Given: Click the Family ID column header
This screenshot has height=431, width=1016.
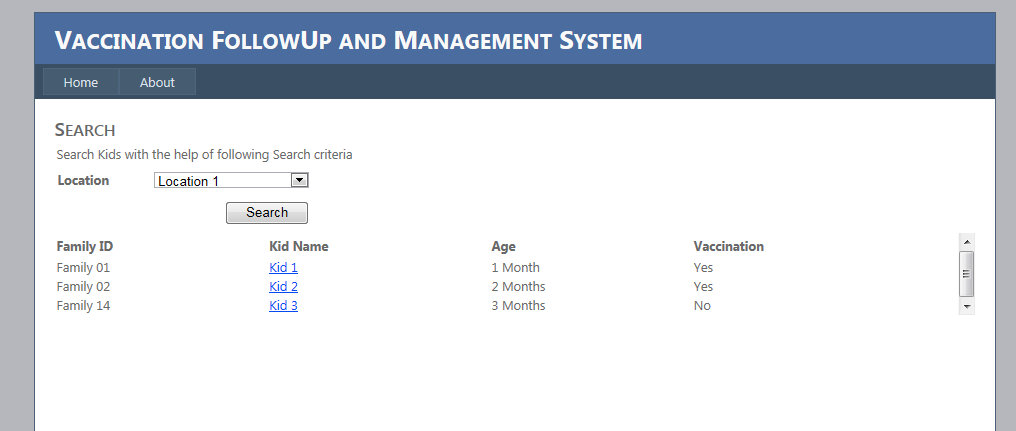Looking at the screenshot, I should [x=85, y=246].
